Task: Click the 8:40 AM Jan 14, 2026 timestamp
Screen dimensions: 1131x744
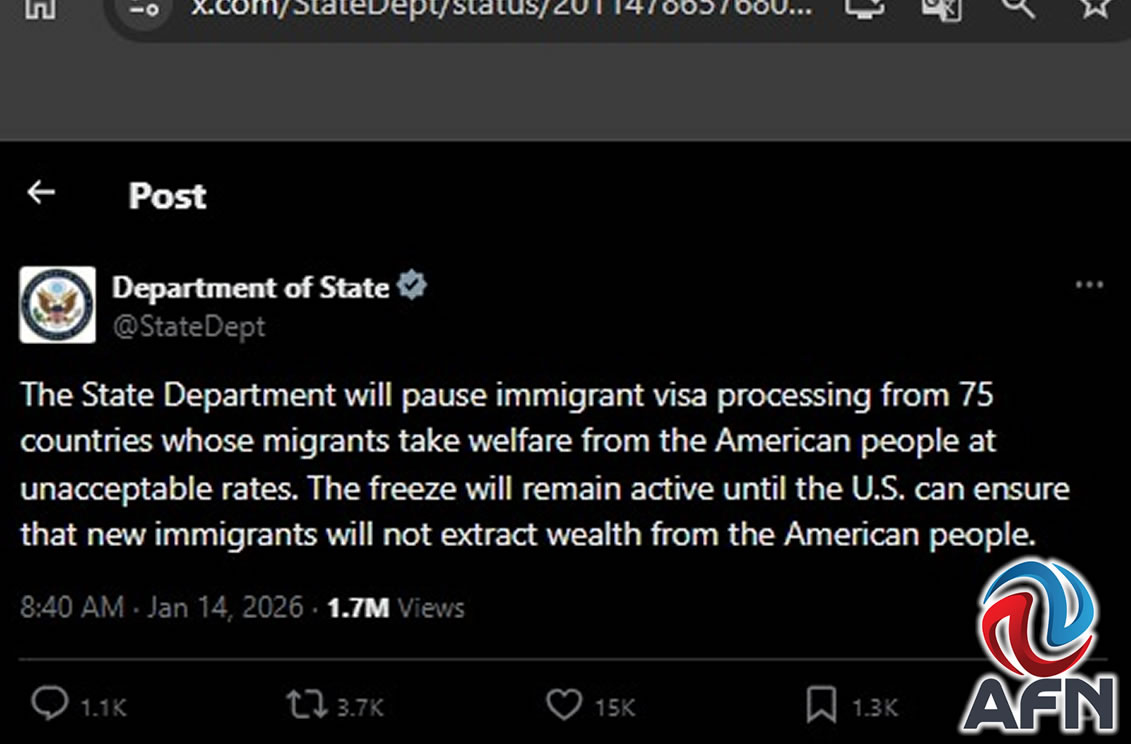Action: pos(161,607)
